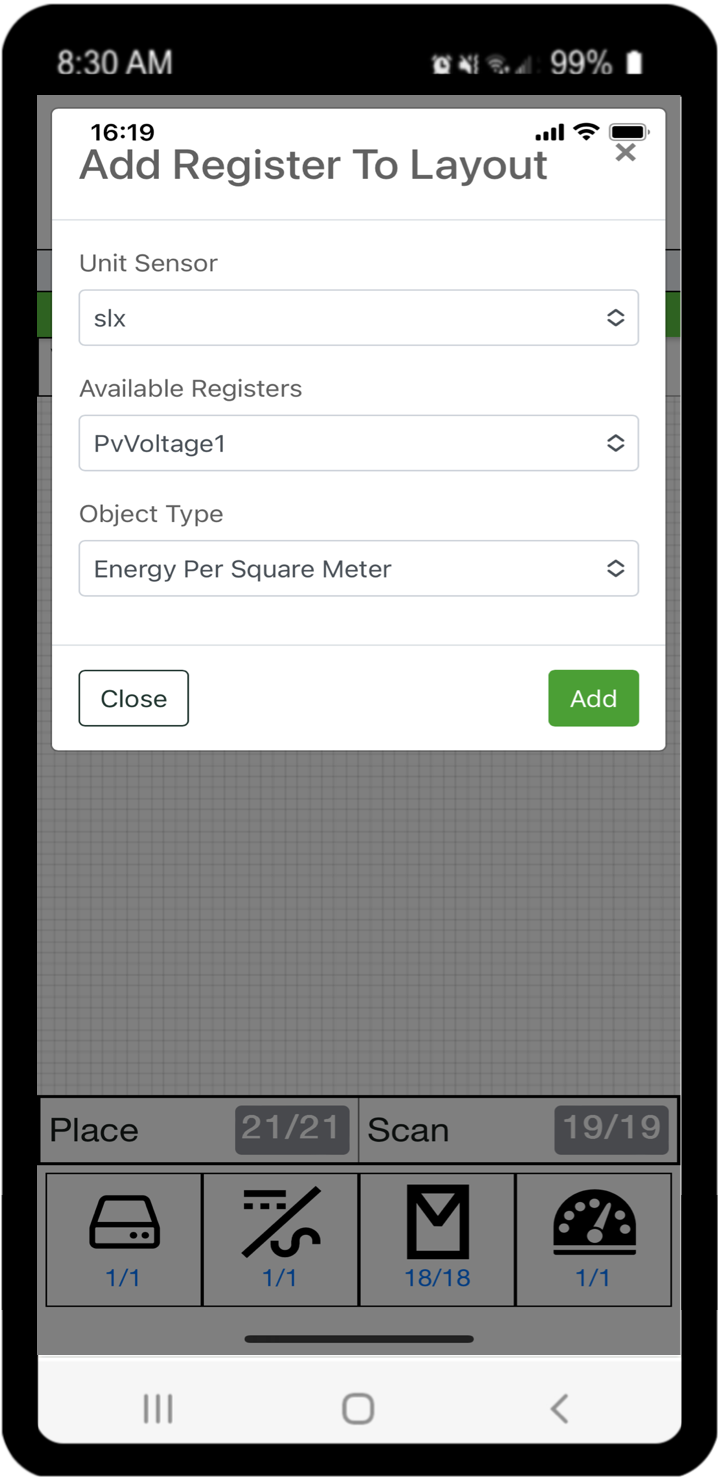Tap the storage drive device icon
Viewport: 720px width, 1479px height.
pos(124,1222)
